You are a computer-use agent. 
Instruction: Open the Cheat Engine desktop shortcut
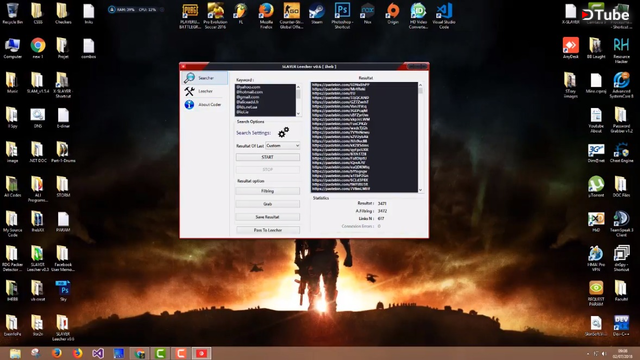pos(621,152)
